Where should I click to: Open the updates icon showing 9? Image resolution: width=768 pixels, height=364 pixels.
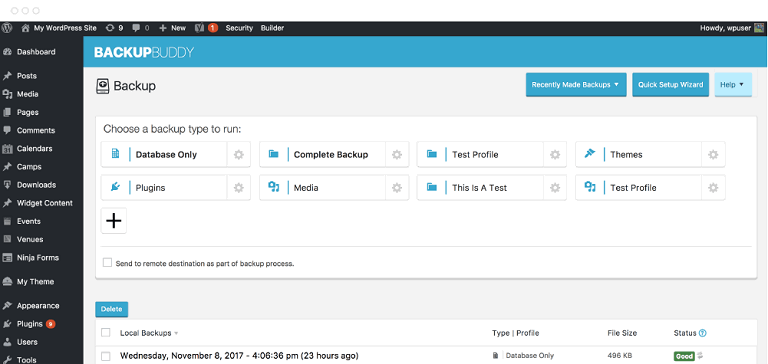[x=114, y=28]
